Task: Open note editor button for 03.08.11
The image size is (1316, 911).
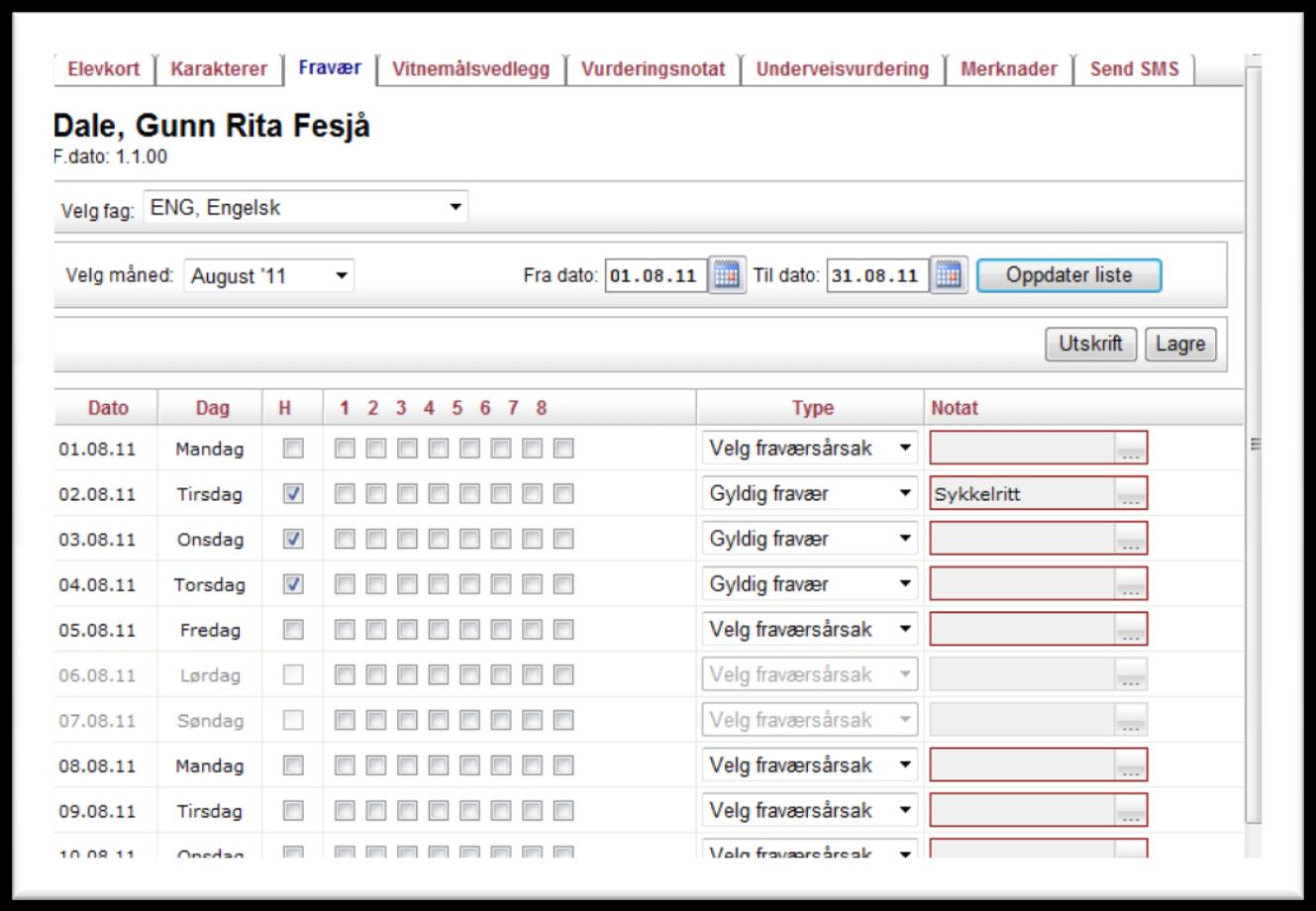Action: pos(1131,541)
